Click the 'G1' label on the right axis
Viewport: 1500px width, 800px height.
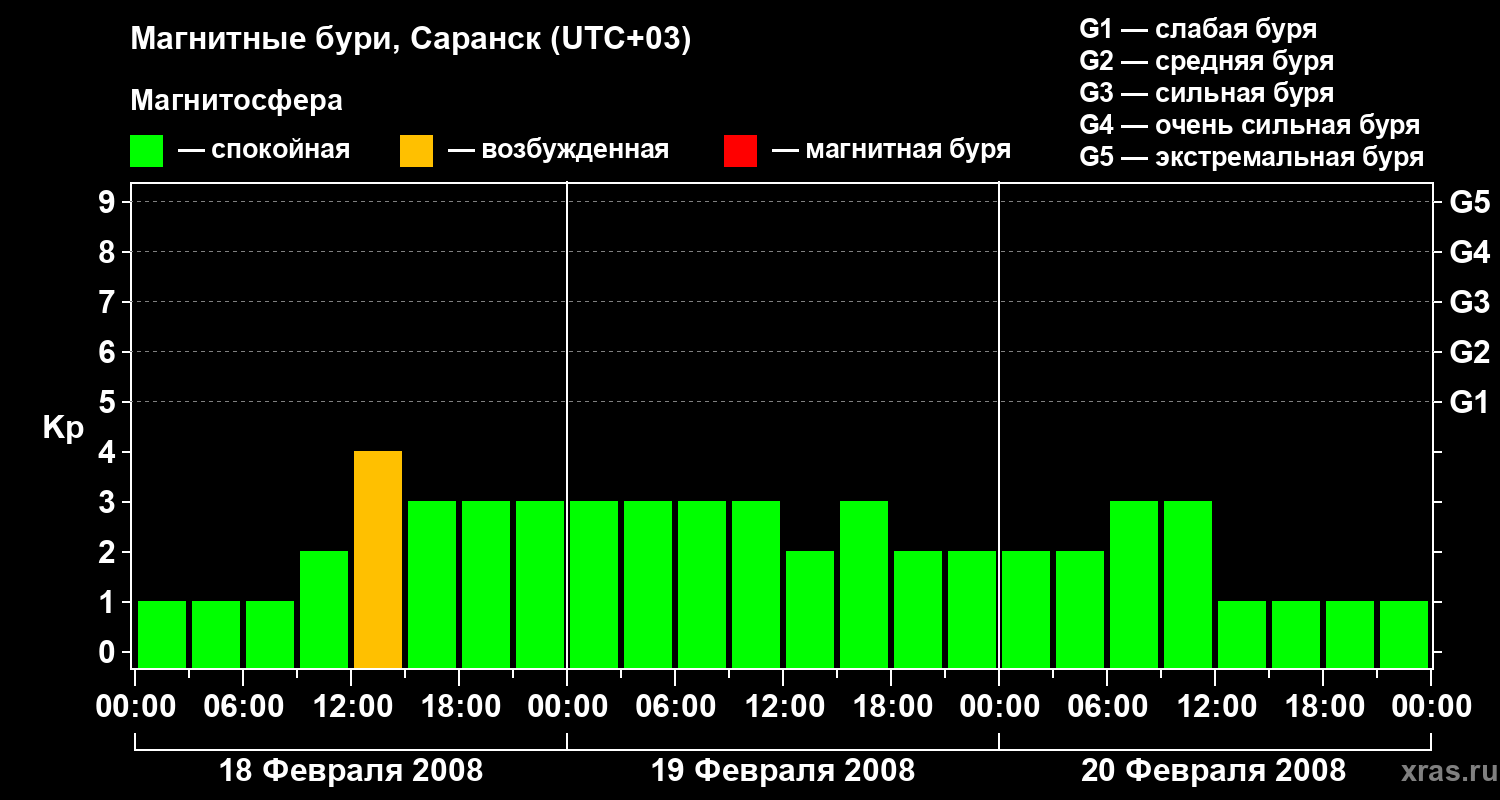click(1470, 403)
